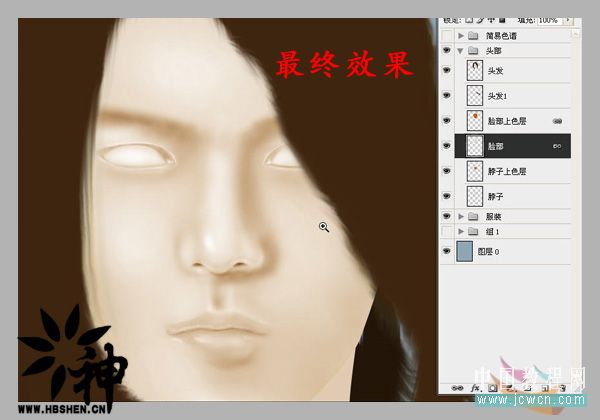Viewport: 600px width, 420px height.
Task: Select the 脖子 layer thumbnail
Action: point(475,196)
